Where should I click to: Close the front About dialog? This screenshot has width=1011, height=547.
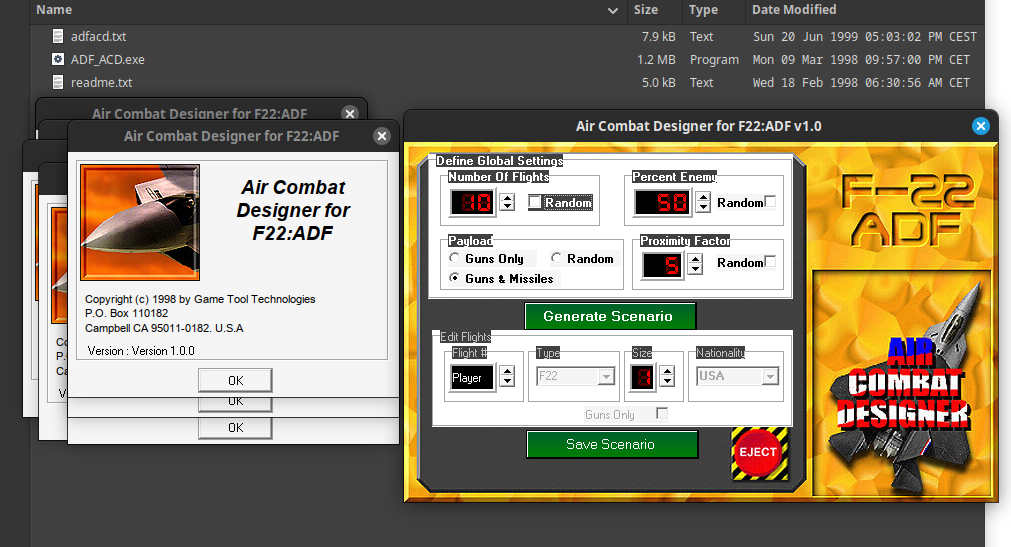pyautogui.click(x=382, y=136)
